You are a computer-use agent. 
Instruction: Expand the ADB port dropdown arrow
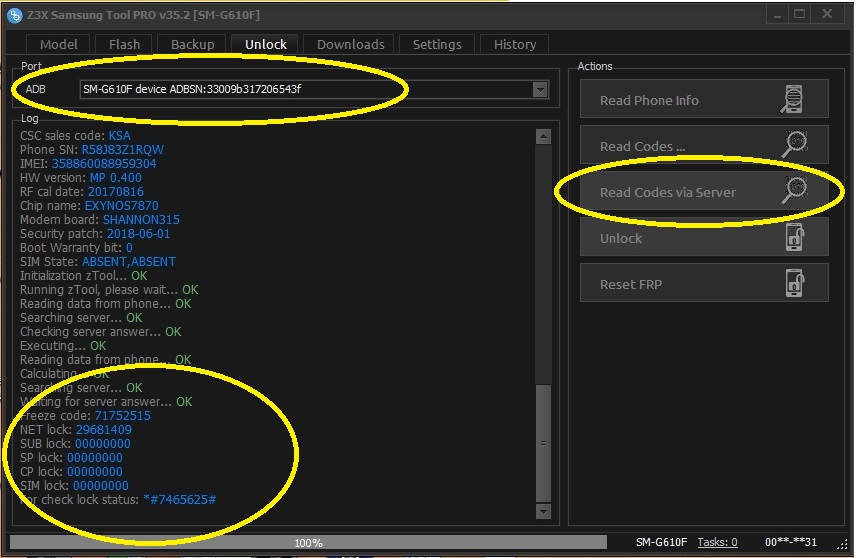click(x=540, y=90)
